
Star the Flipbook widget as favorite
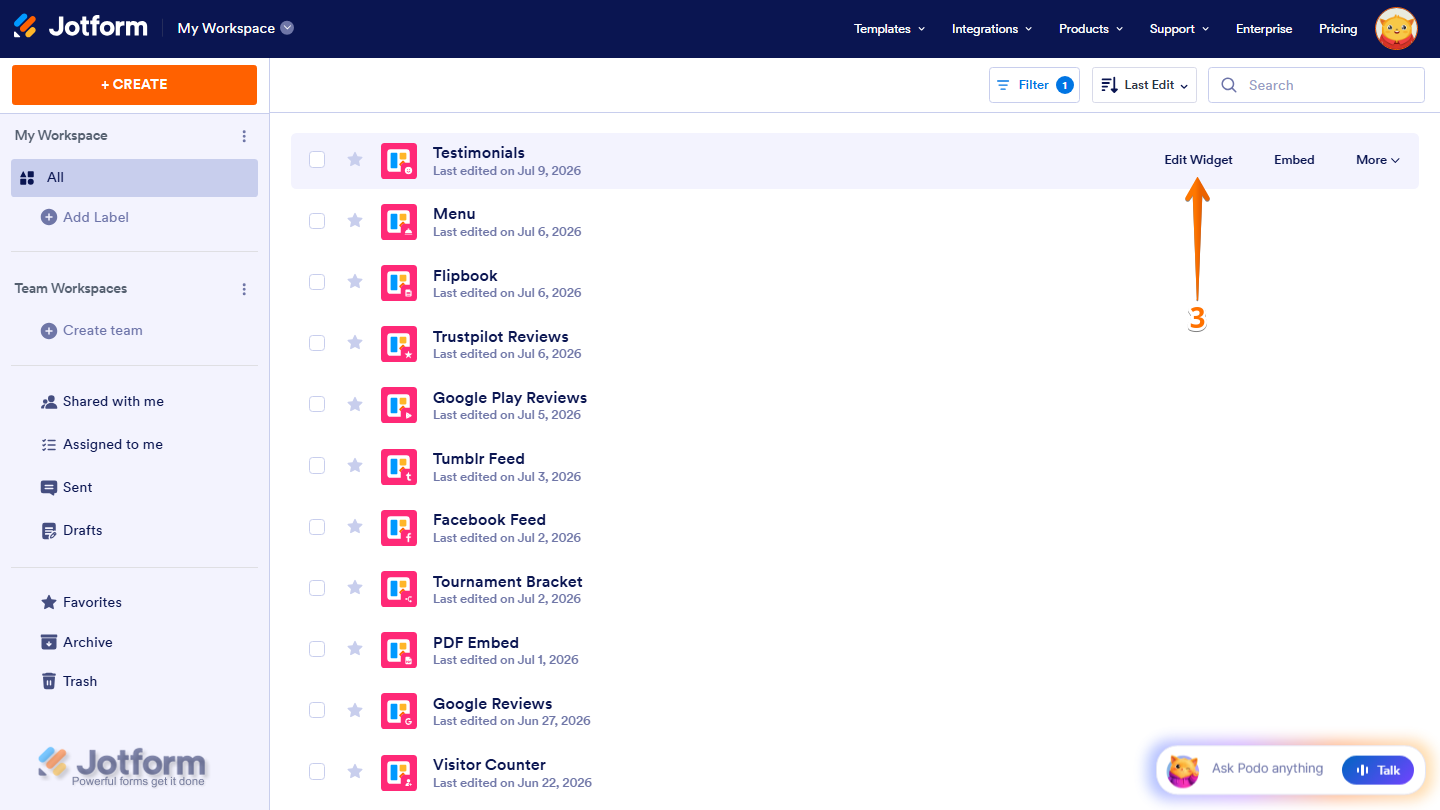click(x=355, y=282)
